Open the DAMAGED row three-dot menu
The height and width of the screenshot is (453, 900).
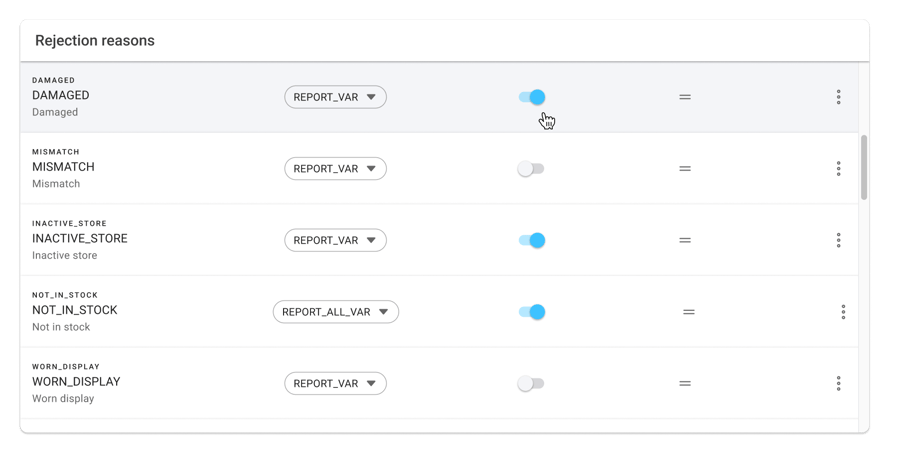[x=838, y=97]
